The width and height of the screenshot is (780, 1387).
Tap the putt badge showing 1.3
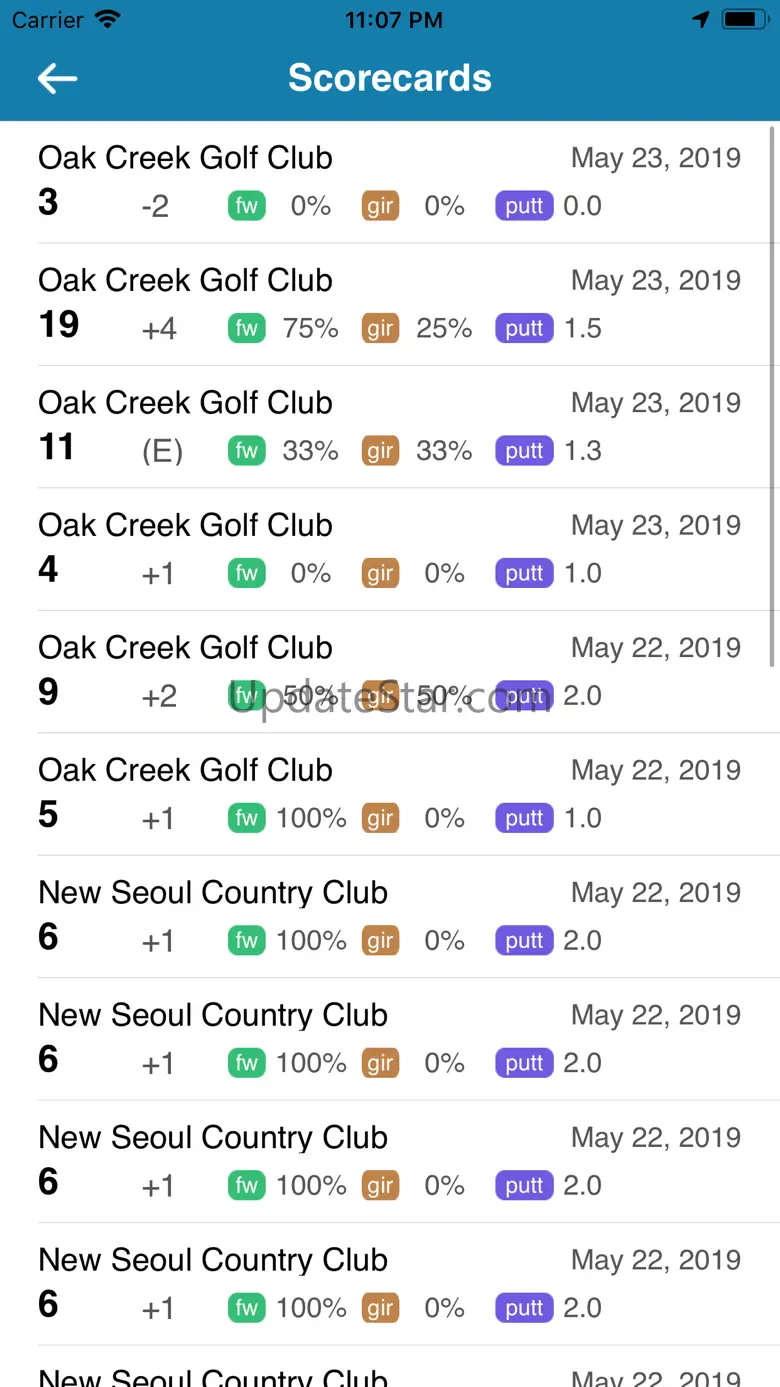click(524, 451)
